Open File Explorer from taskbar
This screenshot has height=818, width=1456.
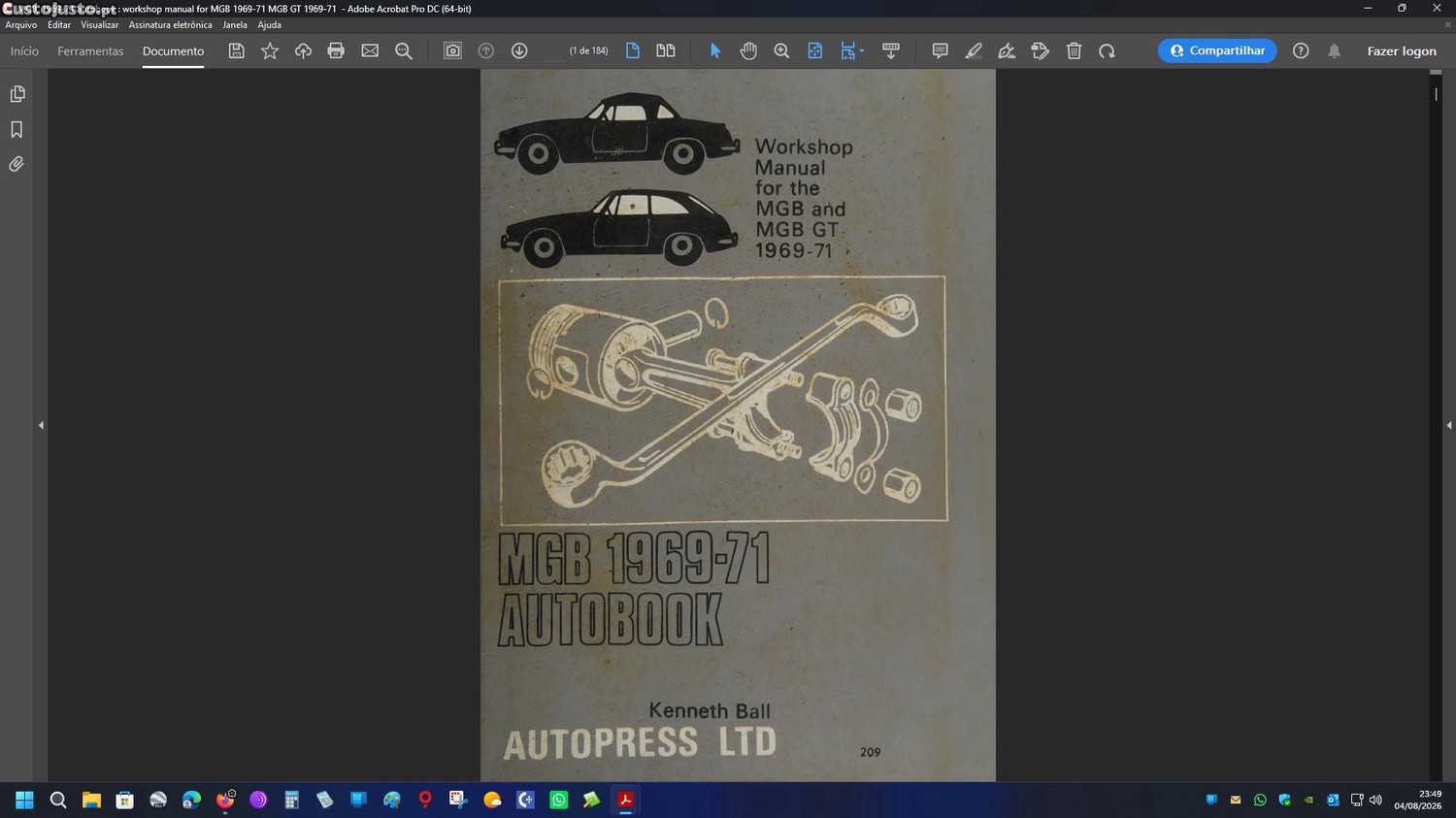click(91, 800)
